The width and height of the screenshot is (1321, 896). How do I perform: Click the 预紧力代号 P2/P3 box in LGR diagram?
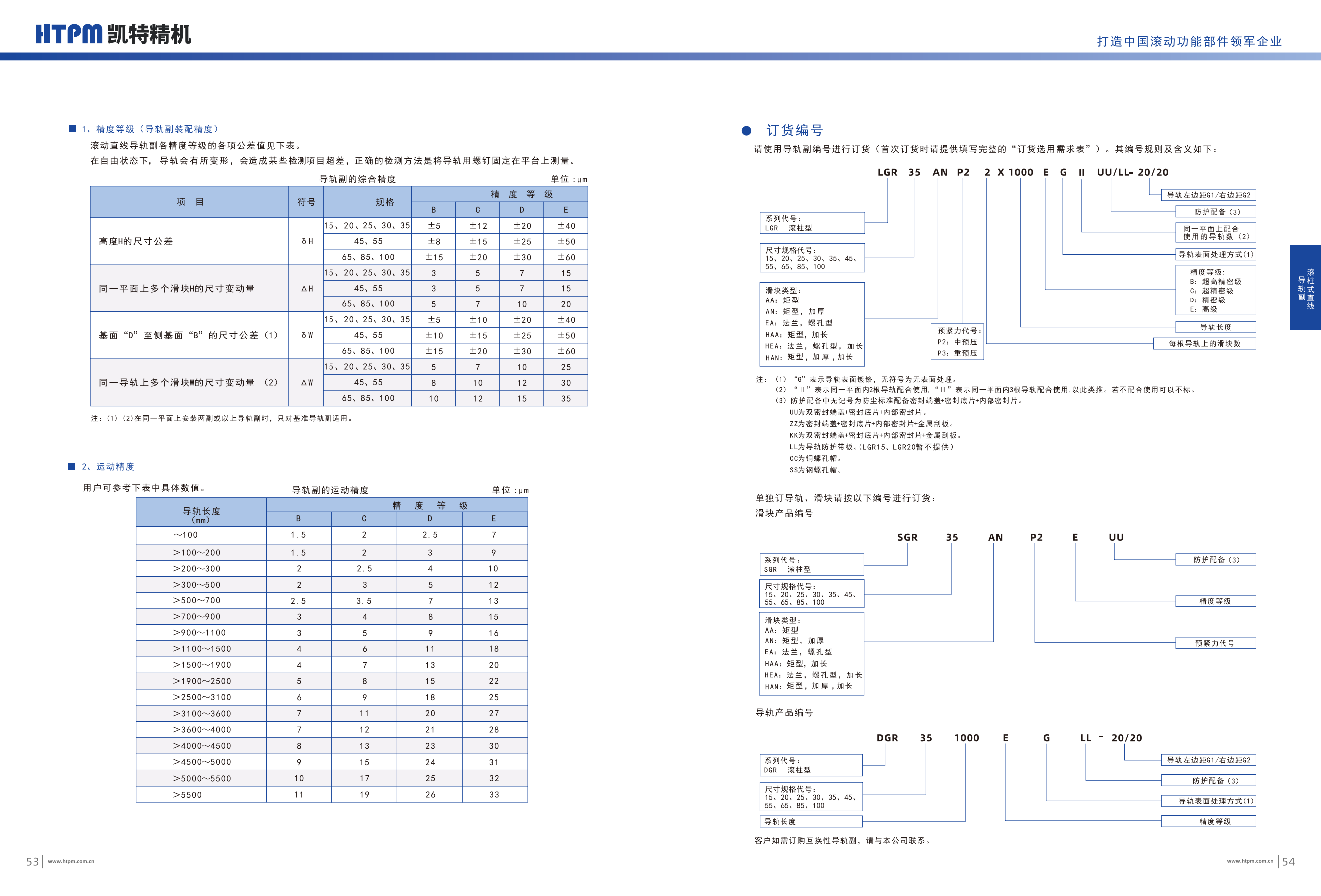click(x=957, y=341)
